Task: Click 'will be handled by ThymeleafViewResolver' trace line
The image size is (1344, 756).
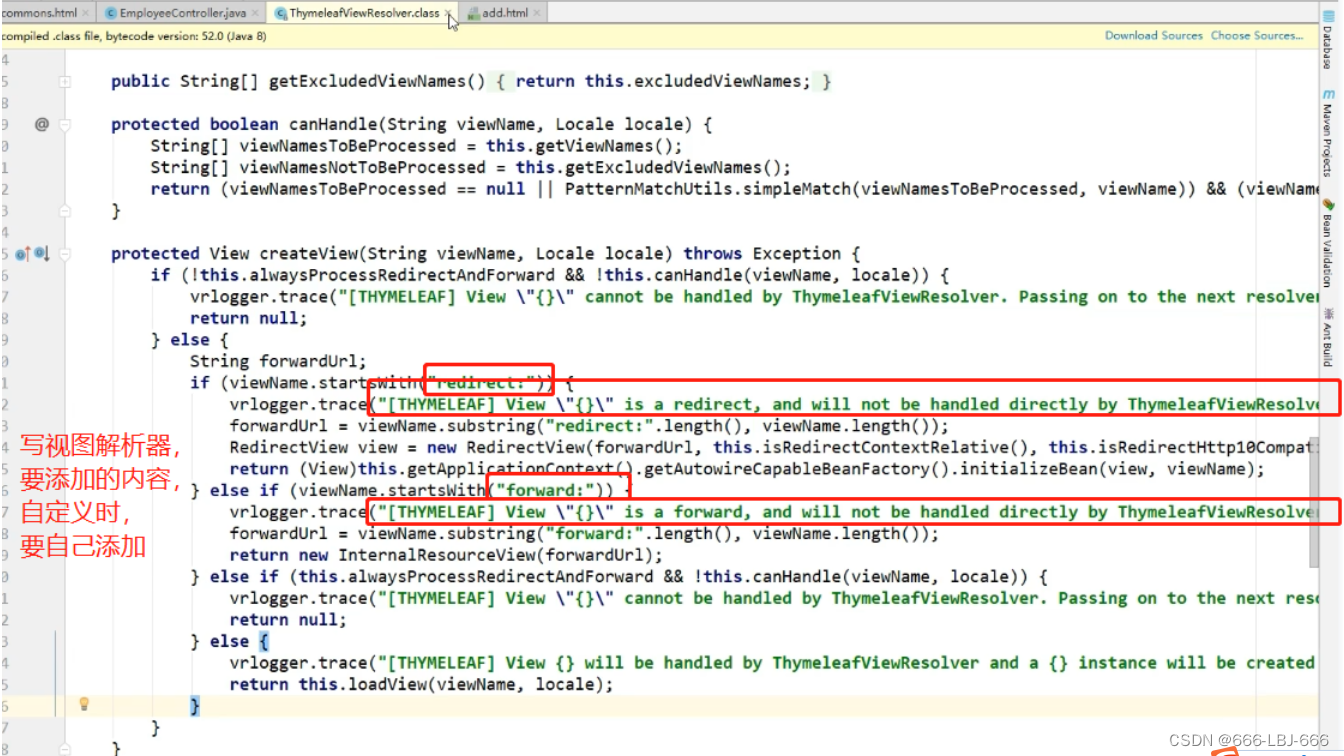Action: [772, 663]
